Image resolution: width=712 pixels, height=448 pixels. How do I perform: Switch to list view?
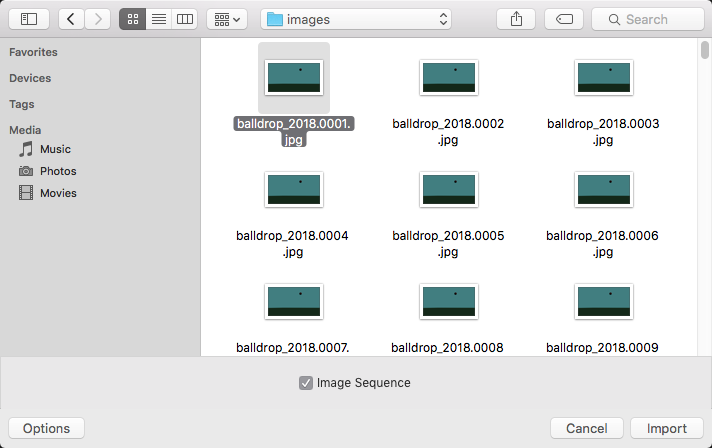click(x=158, y=19)
